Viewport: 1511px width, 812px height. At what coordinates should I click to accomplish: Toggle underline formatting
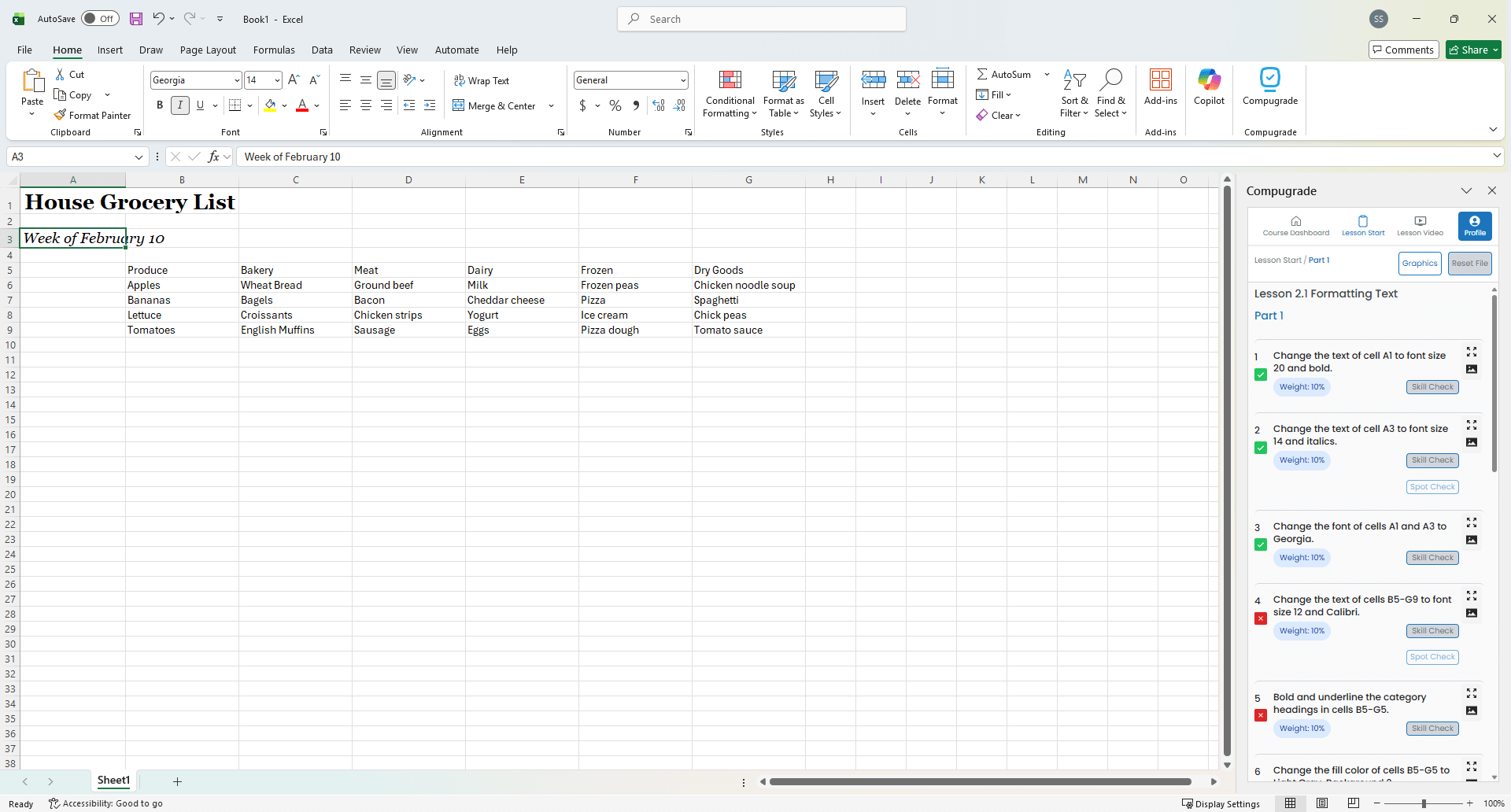[201, 105]
